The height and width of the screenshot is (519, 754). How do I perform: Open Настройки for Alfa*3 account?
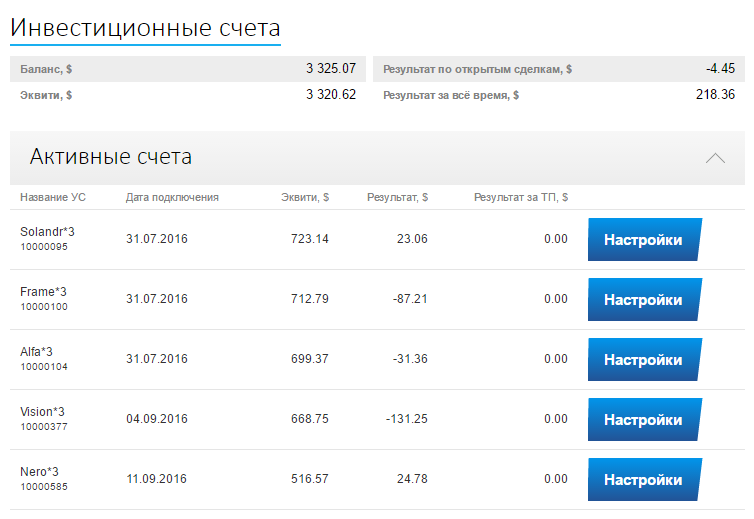643,360
